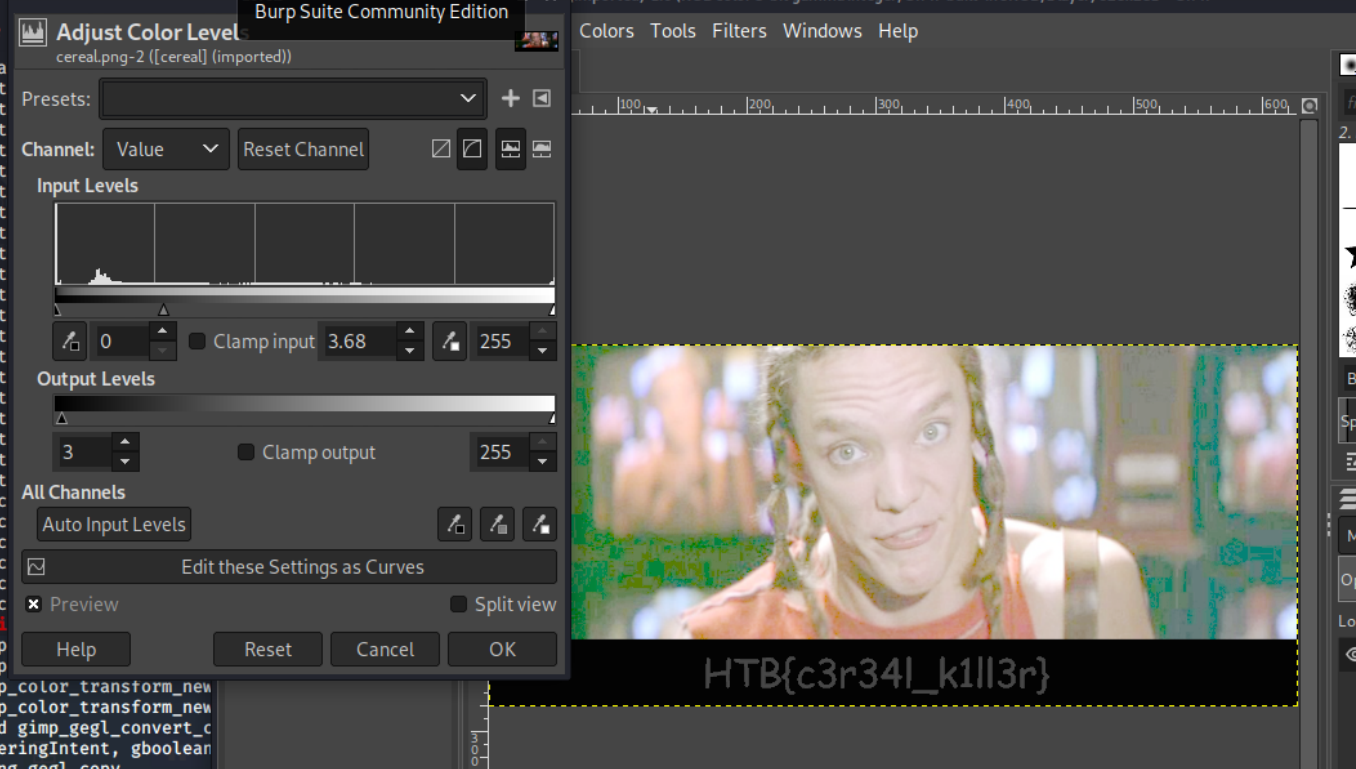Pick black point for all channels
This screenshot has height=769, width=1356.
(454, 524)
